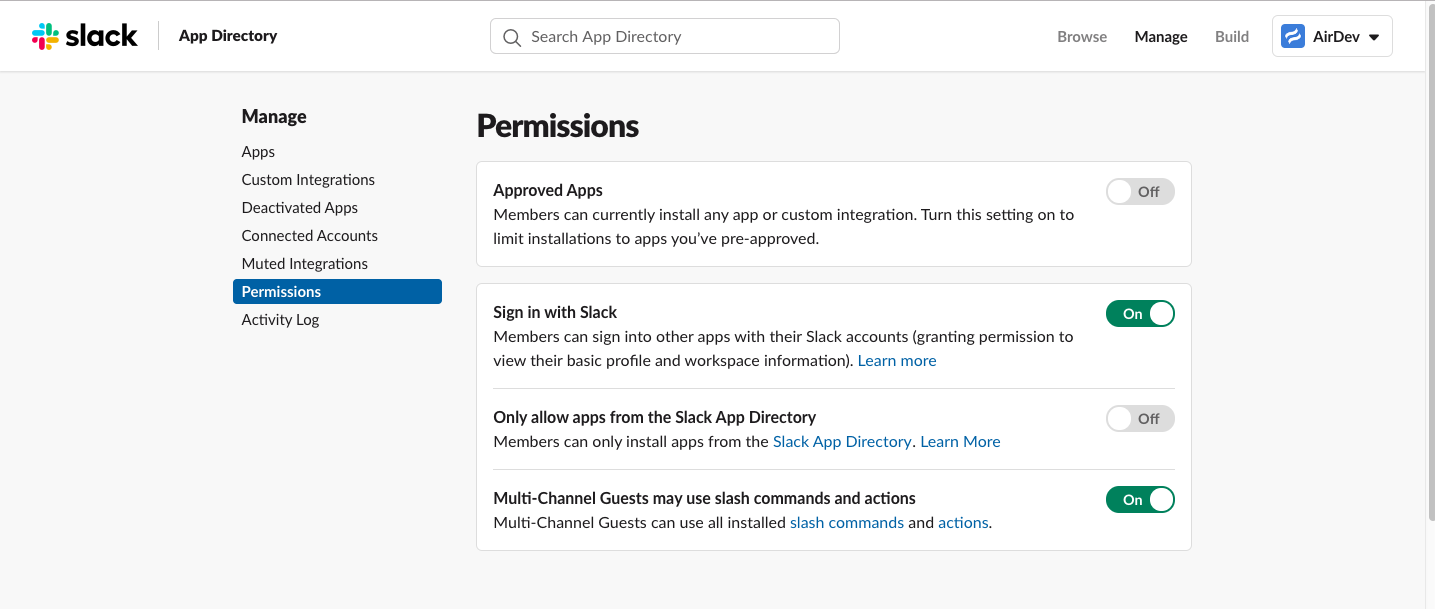Disable Multi-Channel Guests slash commands toggle
Screen dimensions: 1435x609
pos(1139,500)
